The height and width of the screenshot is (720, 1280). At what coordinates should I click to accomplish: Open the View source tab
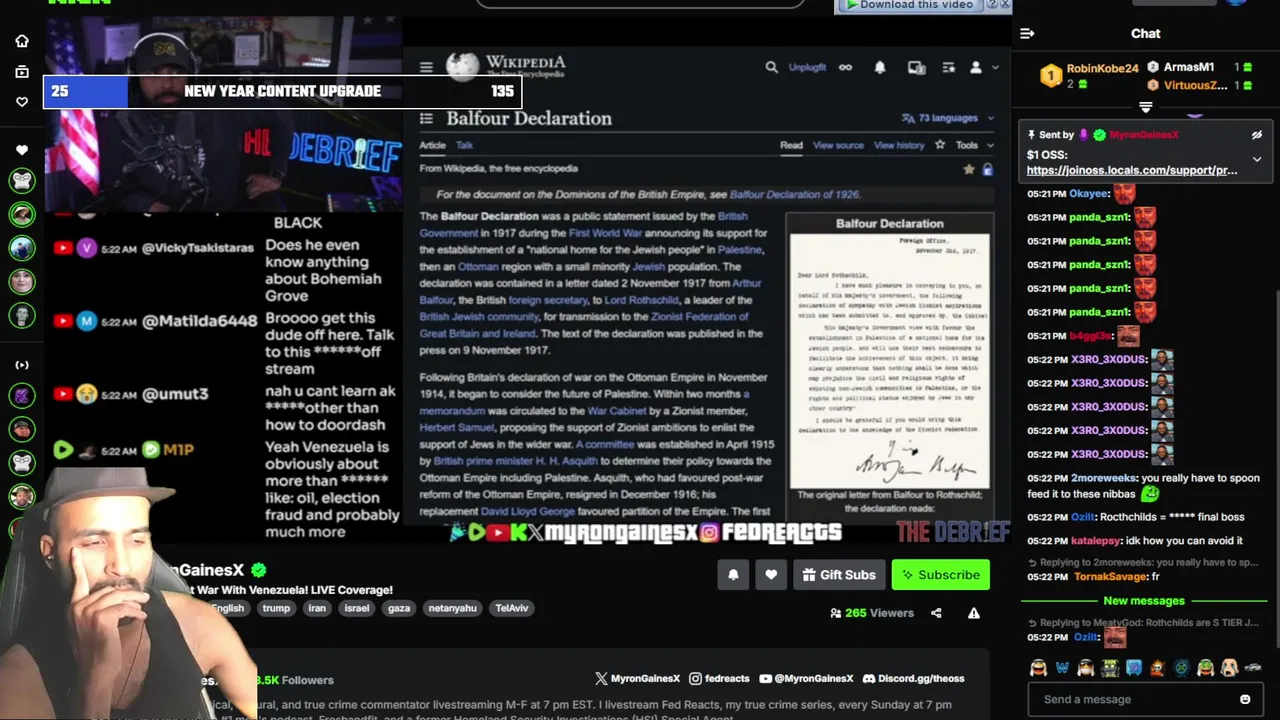point(838,145)
